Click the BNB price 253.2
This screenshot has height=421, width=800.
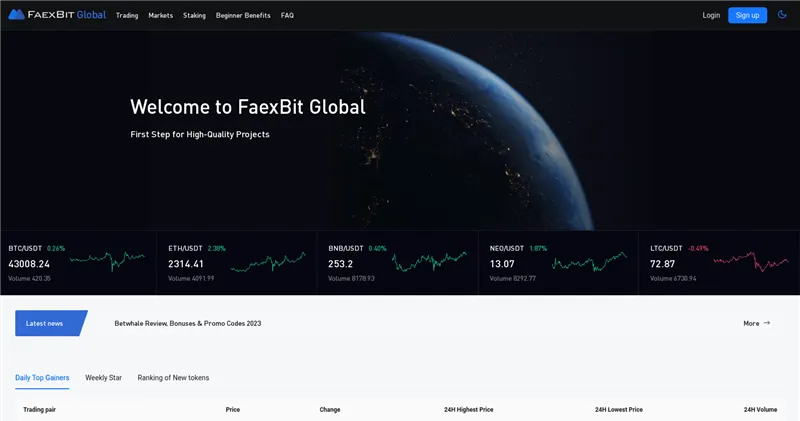click(x=340, y=264)
